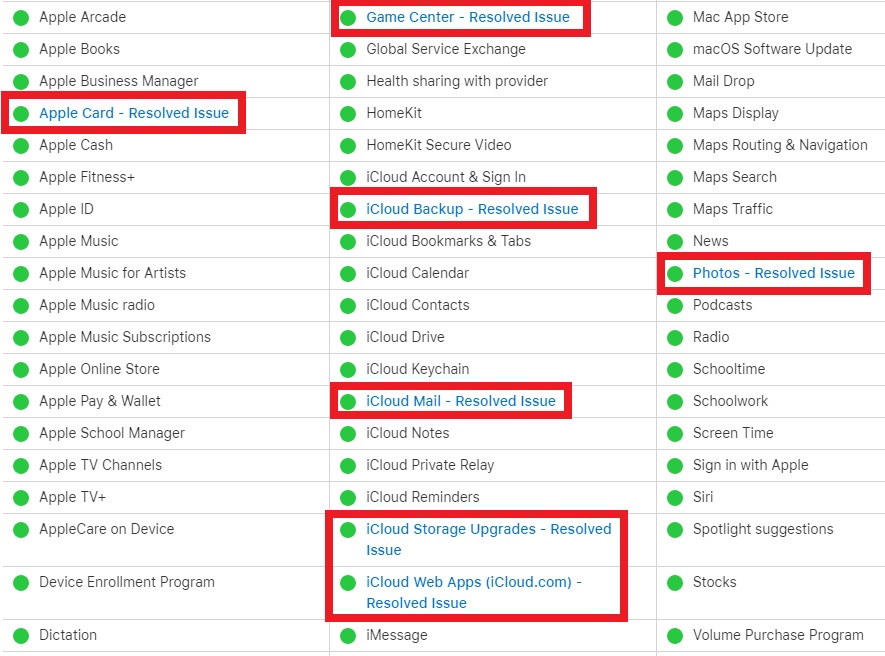This screenshot has height=656, width=885.
Task: Click the green dot beside iCloud Drive
Action: point(348,338)
